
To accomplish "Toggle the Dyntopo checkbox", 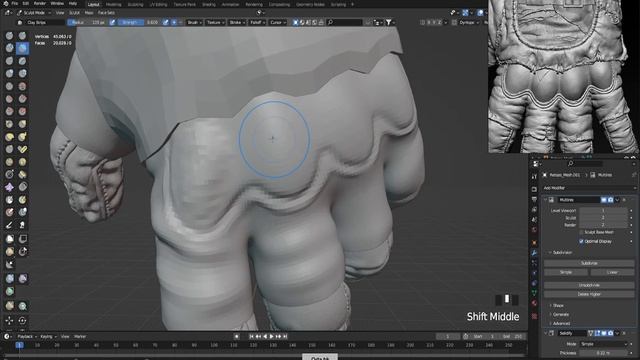I will point(454,22).
